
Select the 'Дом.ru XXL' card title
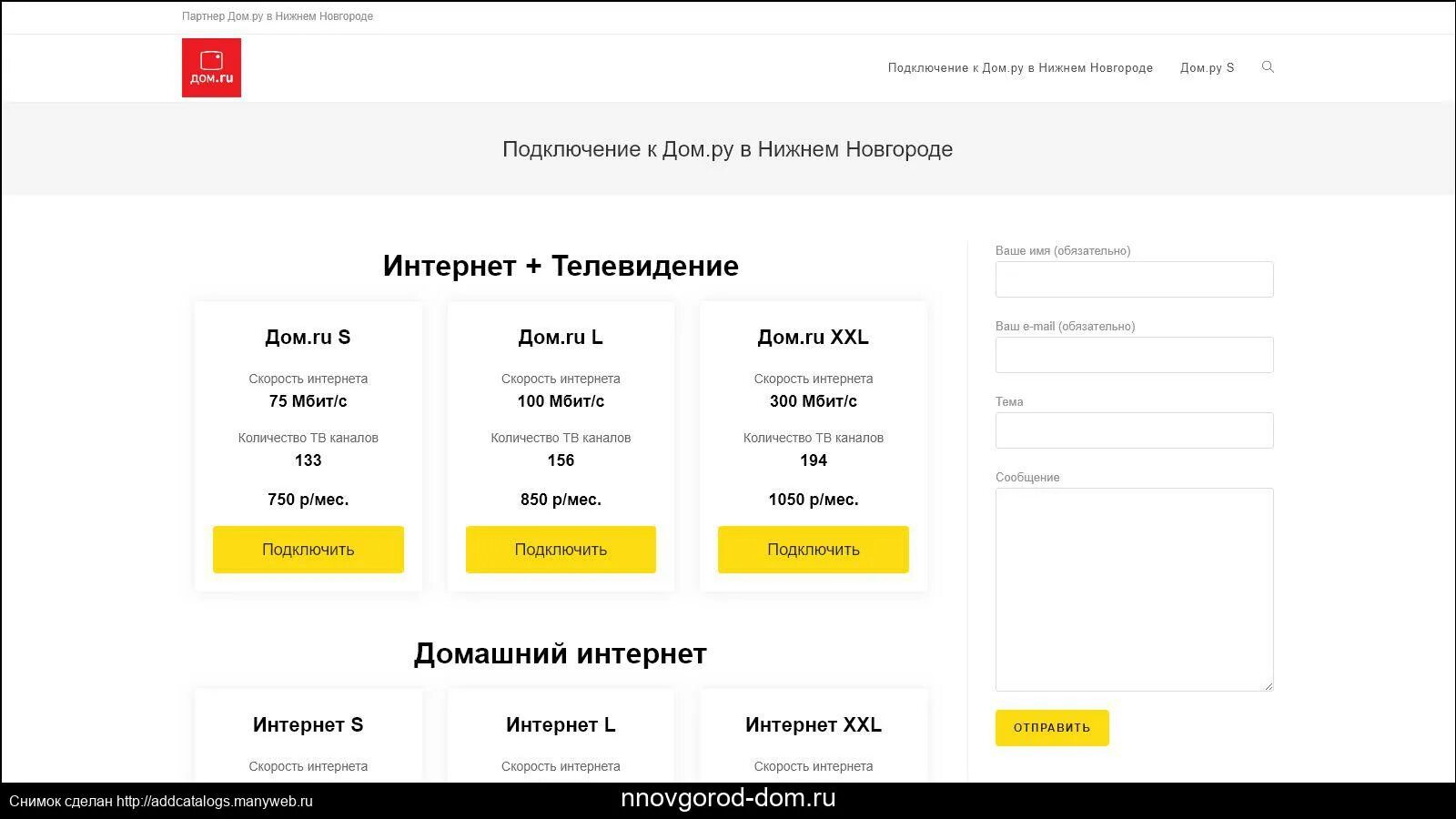coord(814,337)
